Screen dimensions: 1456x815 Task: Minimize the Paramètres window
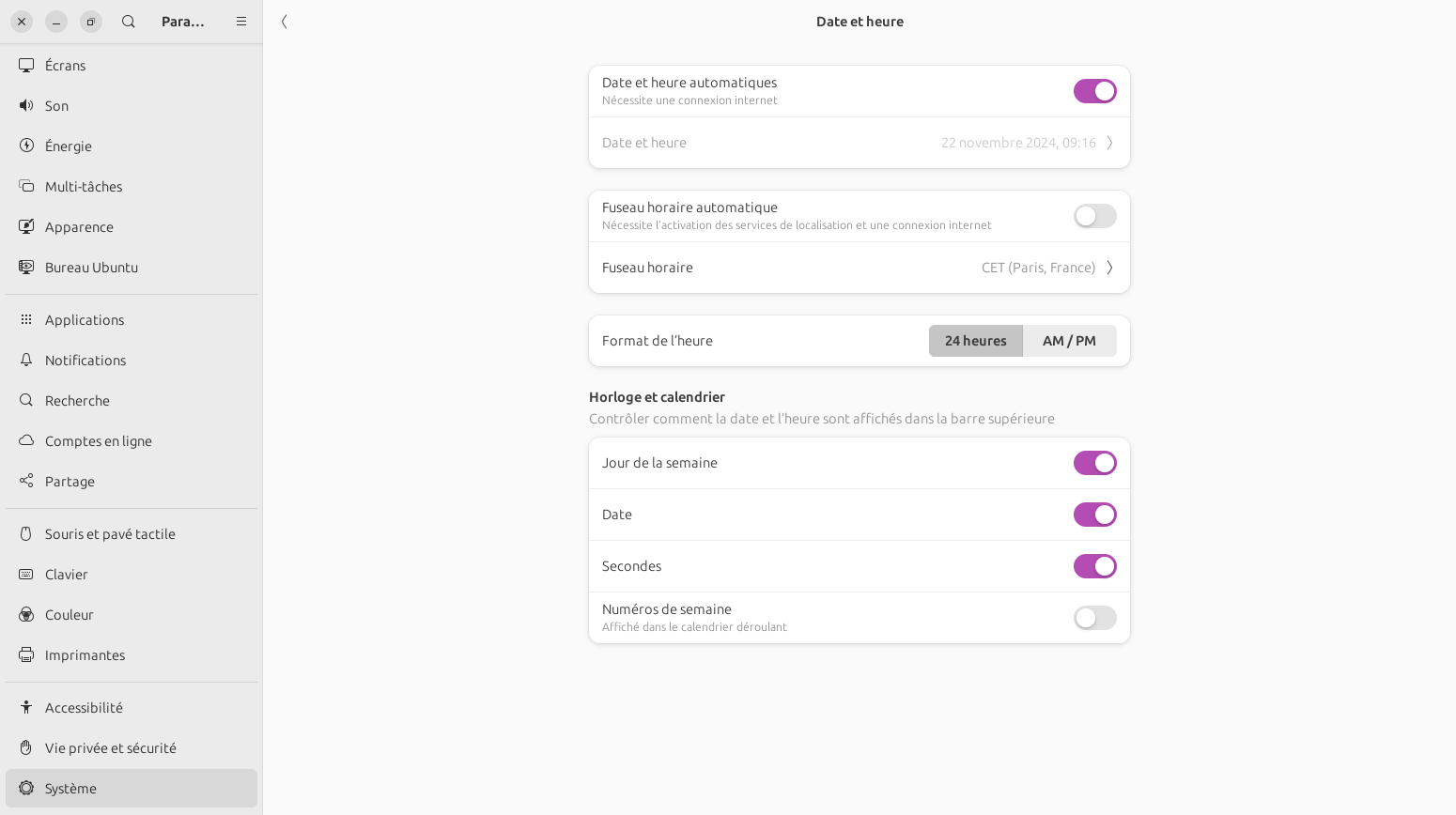click(56, 22)
